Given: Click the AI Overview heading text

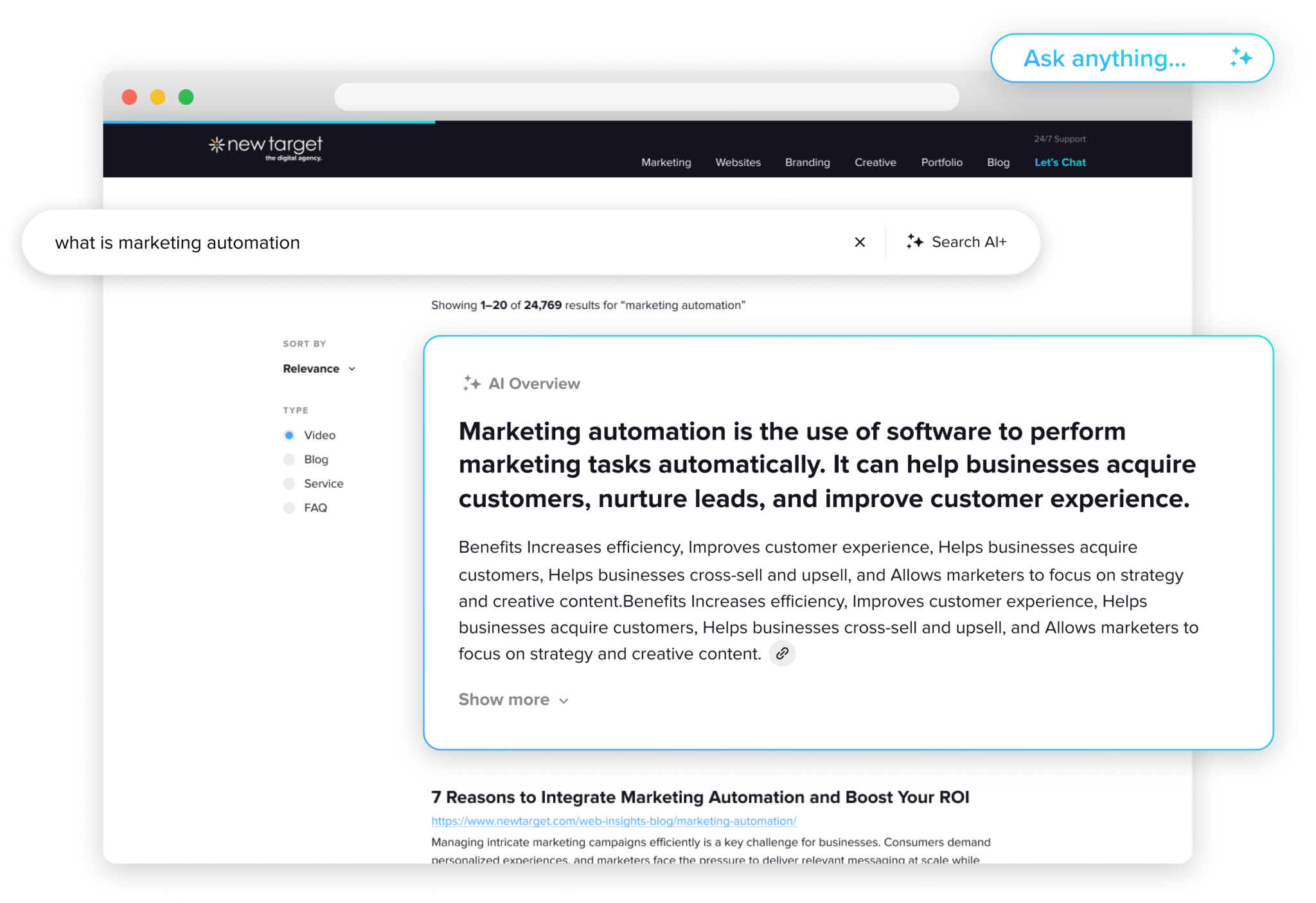Looking at the screenshot, I should [x=534, y=384].
